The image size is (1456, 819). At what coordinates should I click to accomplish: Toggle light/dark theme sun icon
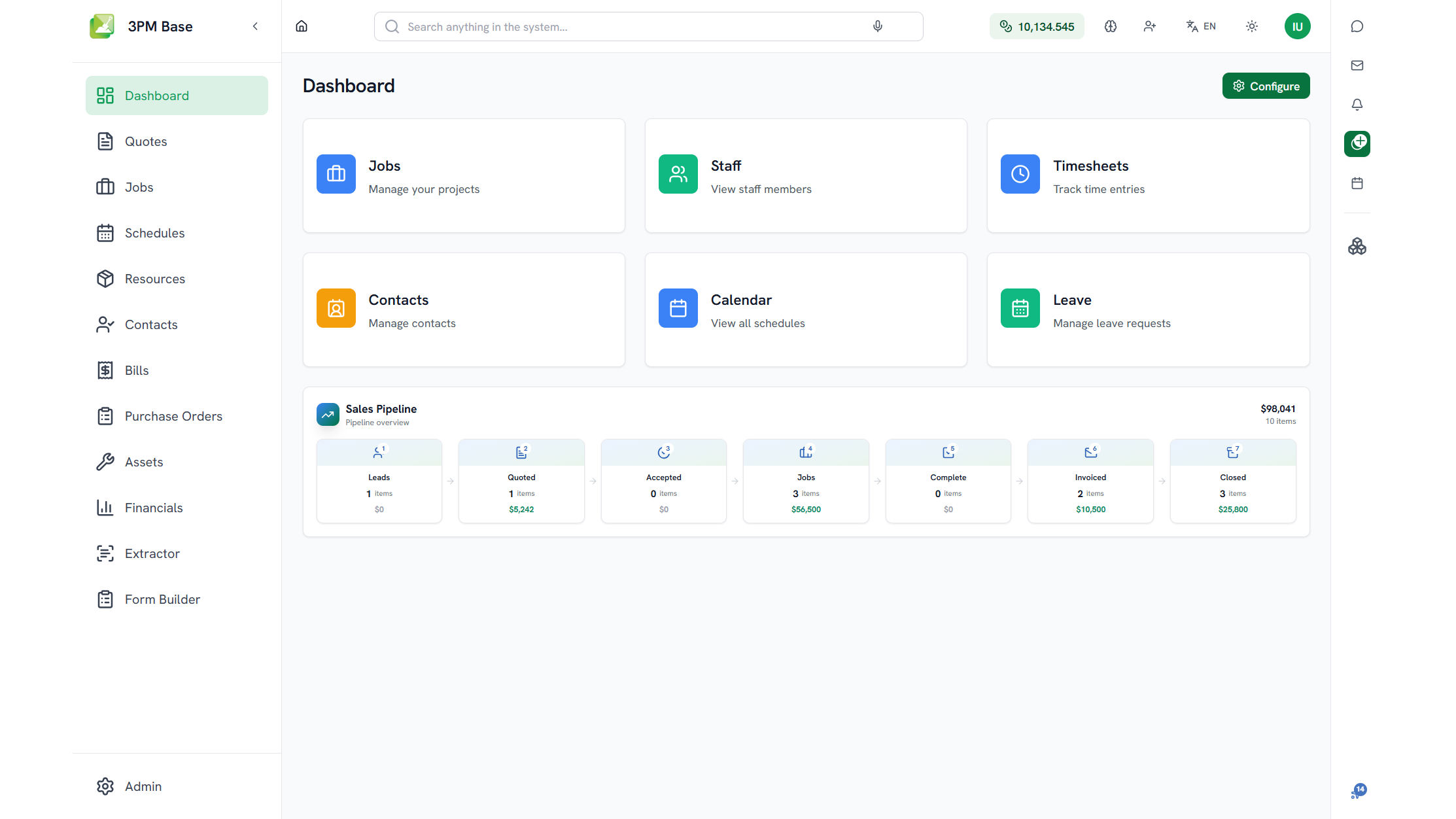coord(1252,26)
